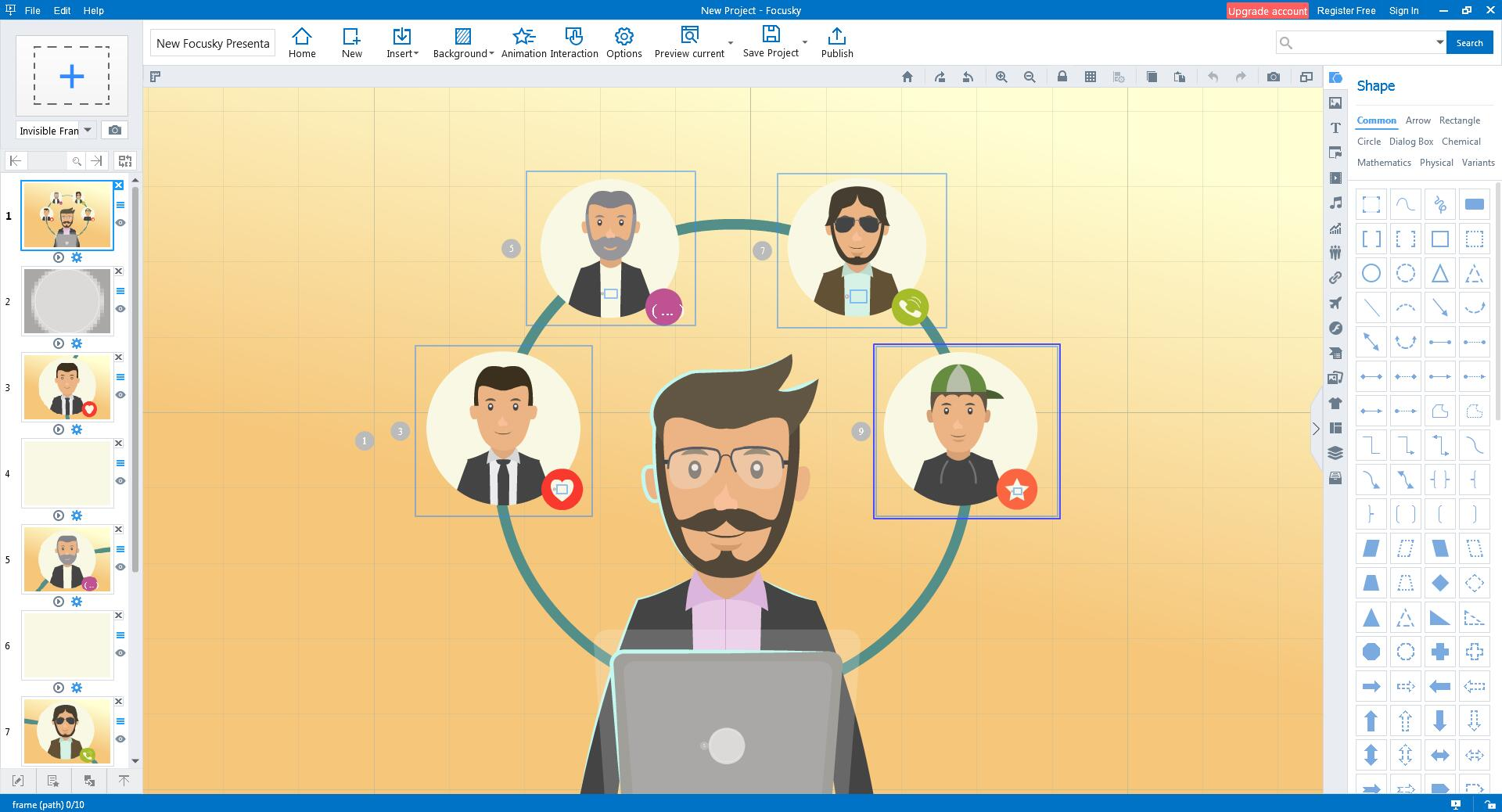Hide frame 5 using its eye icon
This screenshot has width=1502, height=812.
[x=120, y=567]
